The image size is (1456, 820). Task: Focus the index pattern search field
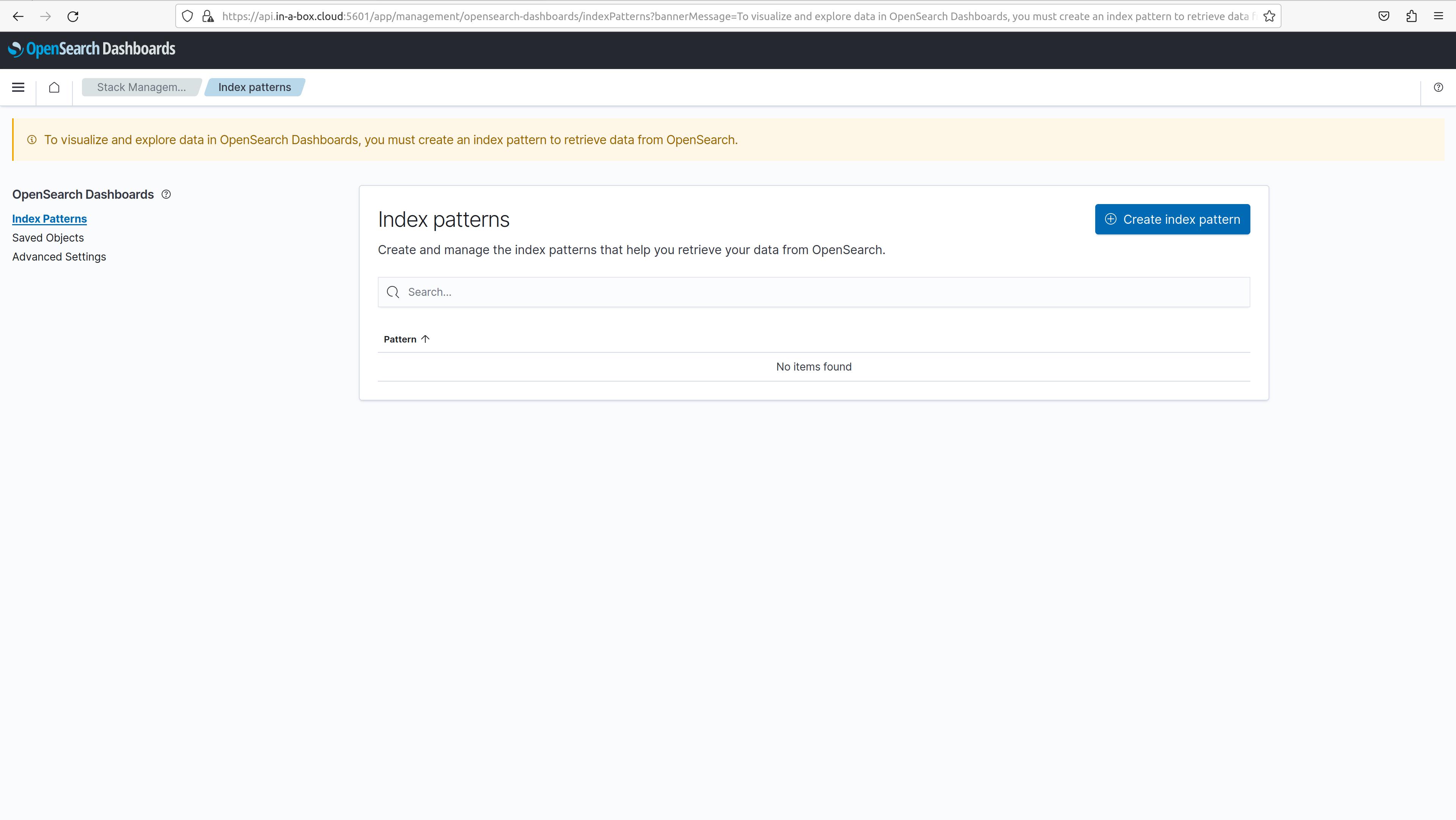(814, 292)
